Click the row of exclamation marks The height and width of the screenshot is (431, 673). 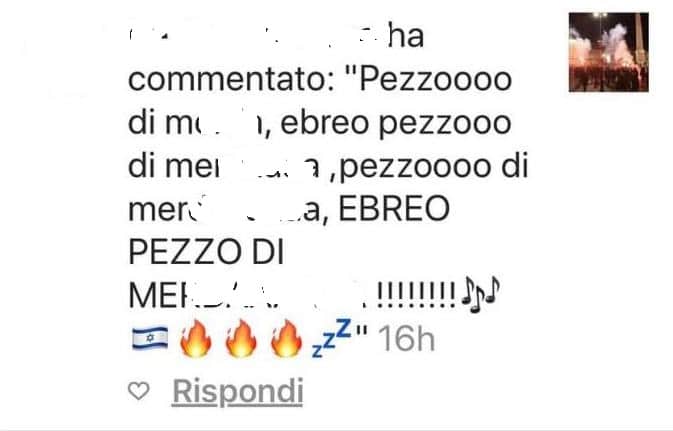(415, 294)
